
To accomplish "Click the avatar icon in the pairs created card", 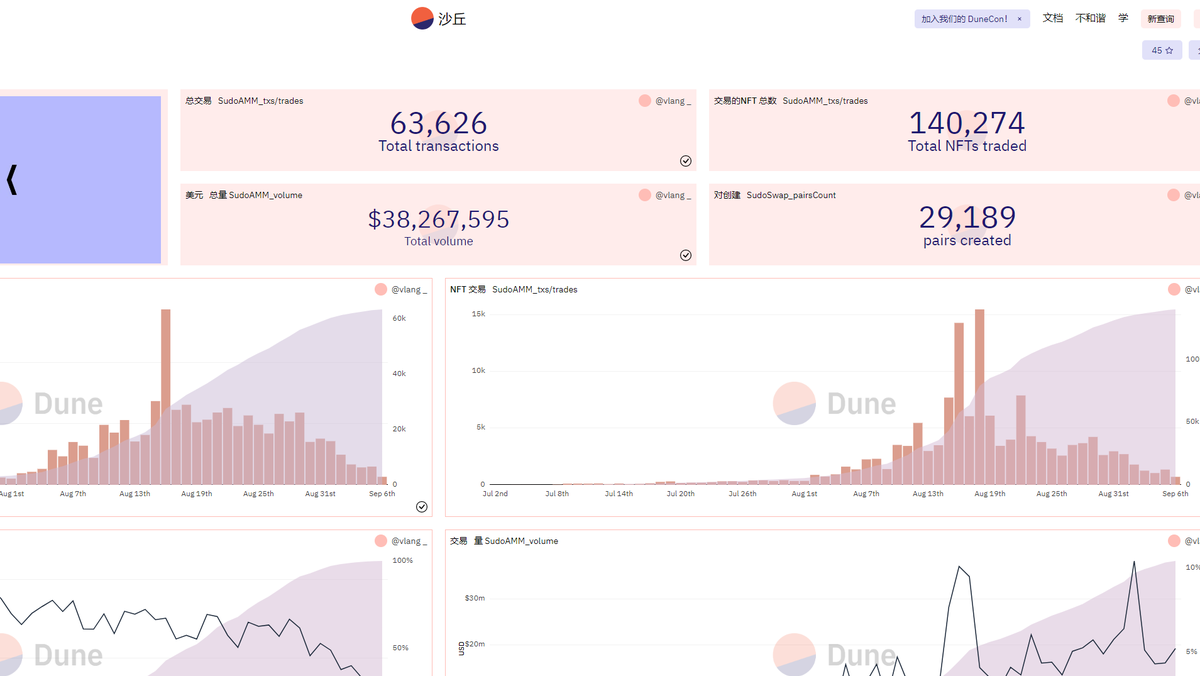I will coord(1174,195).
